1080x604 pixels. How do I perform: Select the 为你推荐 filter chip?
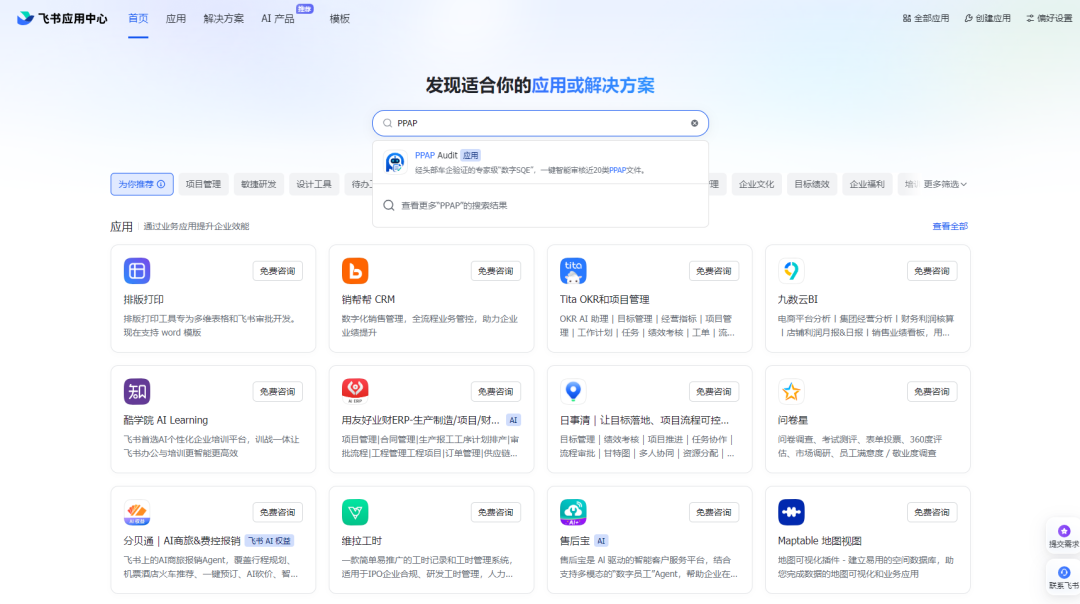142,184
